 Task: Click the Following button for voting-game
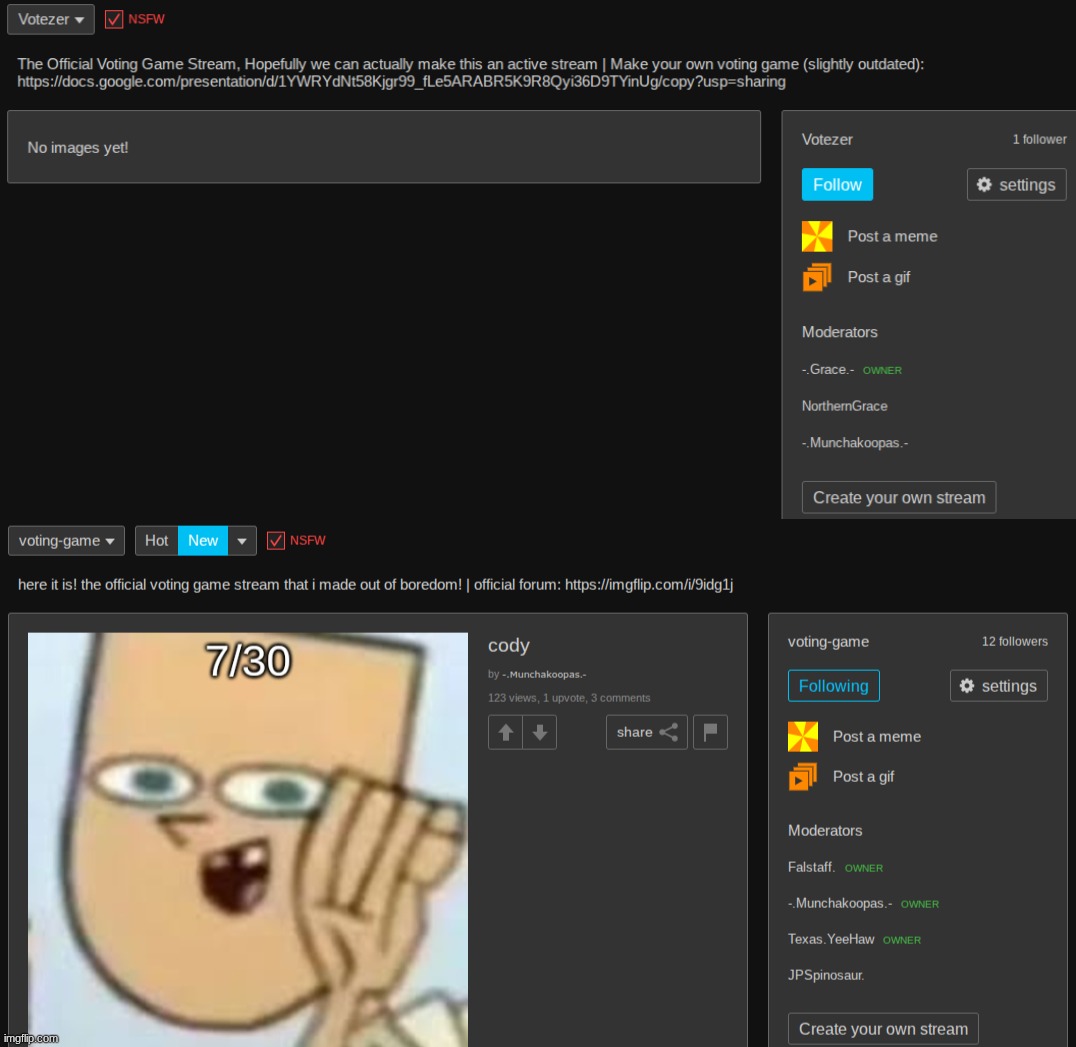point(833,686)
